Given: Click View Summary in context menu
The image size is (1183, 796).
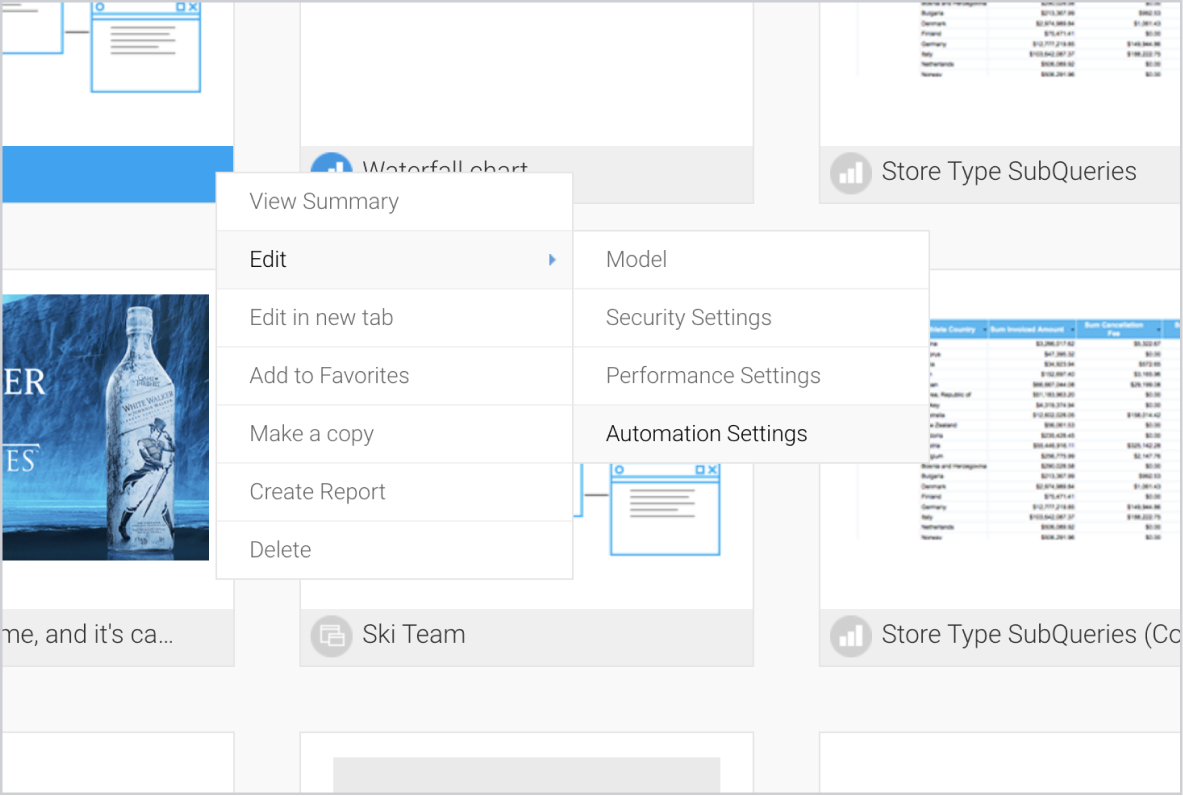Looking at the screenshot, I should 324,202.
